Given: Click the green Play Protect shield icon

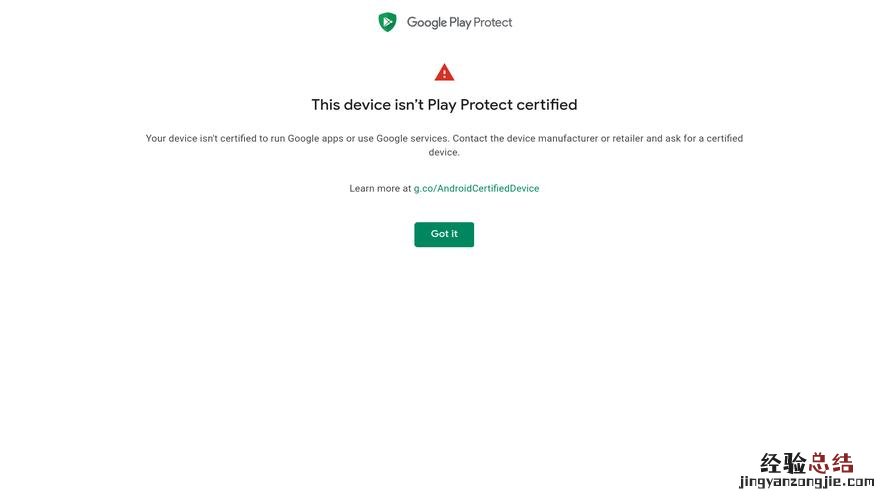Looking at the screenshot, I should click(x=387, y=22).
